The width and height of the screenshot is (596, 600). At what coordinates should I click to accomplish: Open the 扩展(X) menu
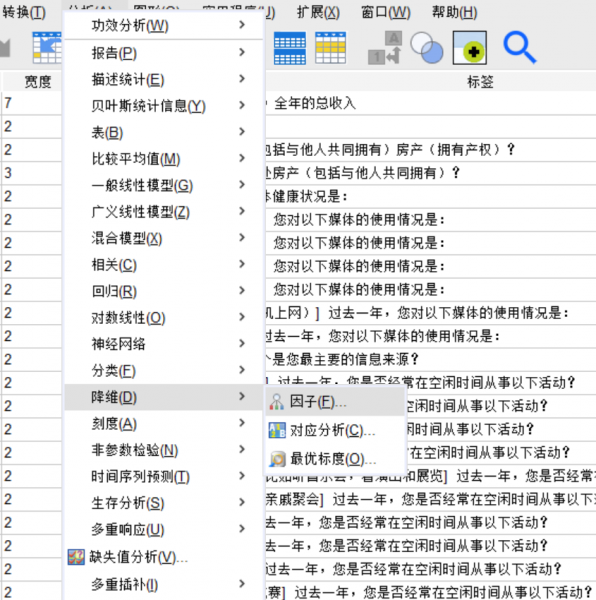[318, 13]
